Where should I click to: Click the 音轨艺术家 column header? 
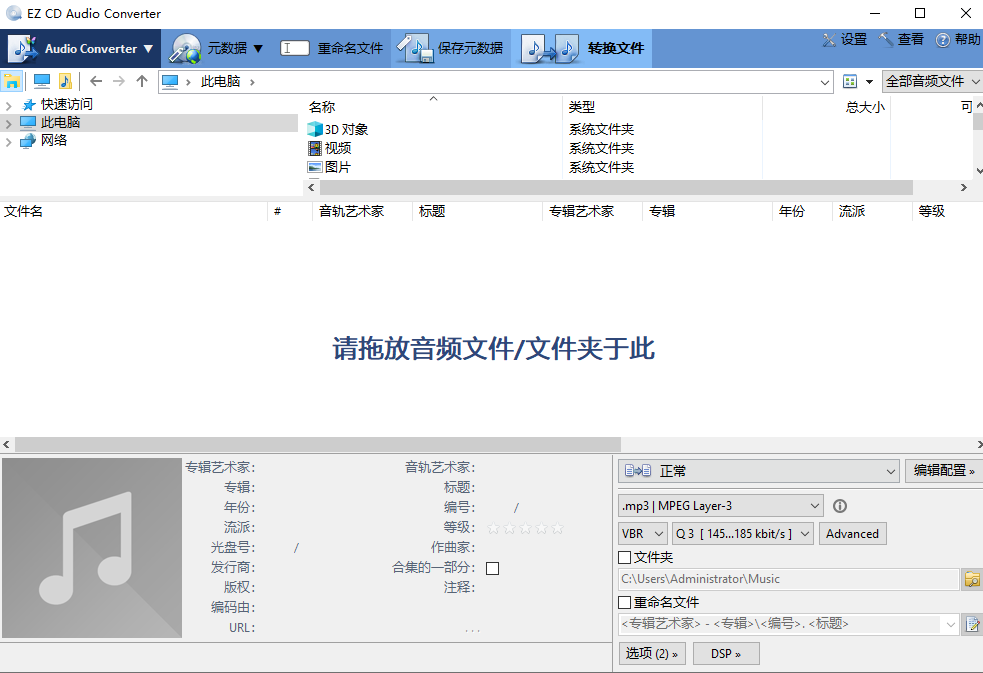[362, 211]
